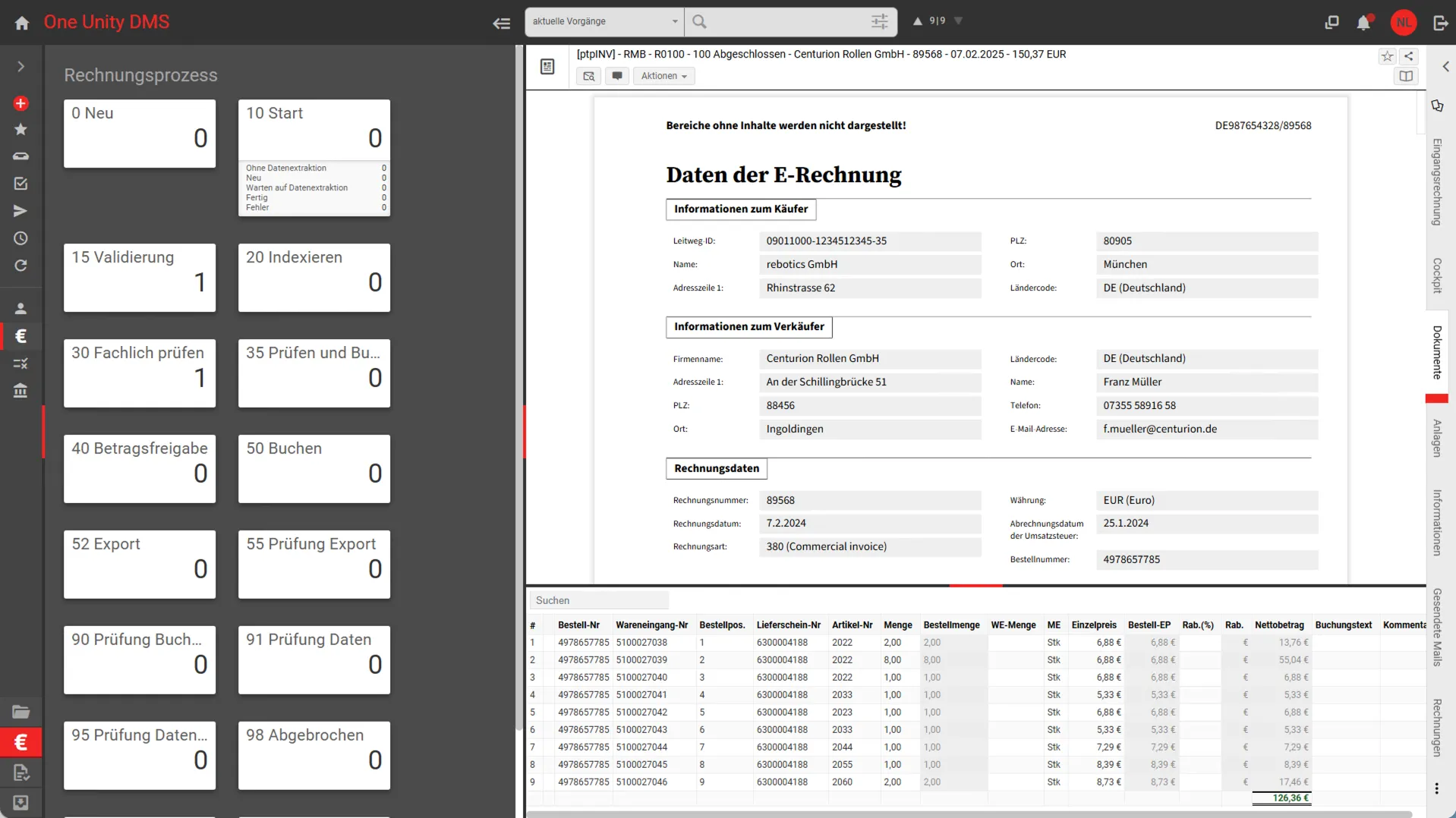
Task: Click the red plus new item icon
Action: [21, 103]
